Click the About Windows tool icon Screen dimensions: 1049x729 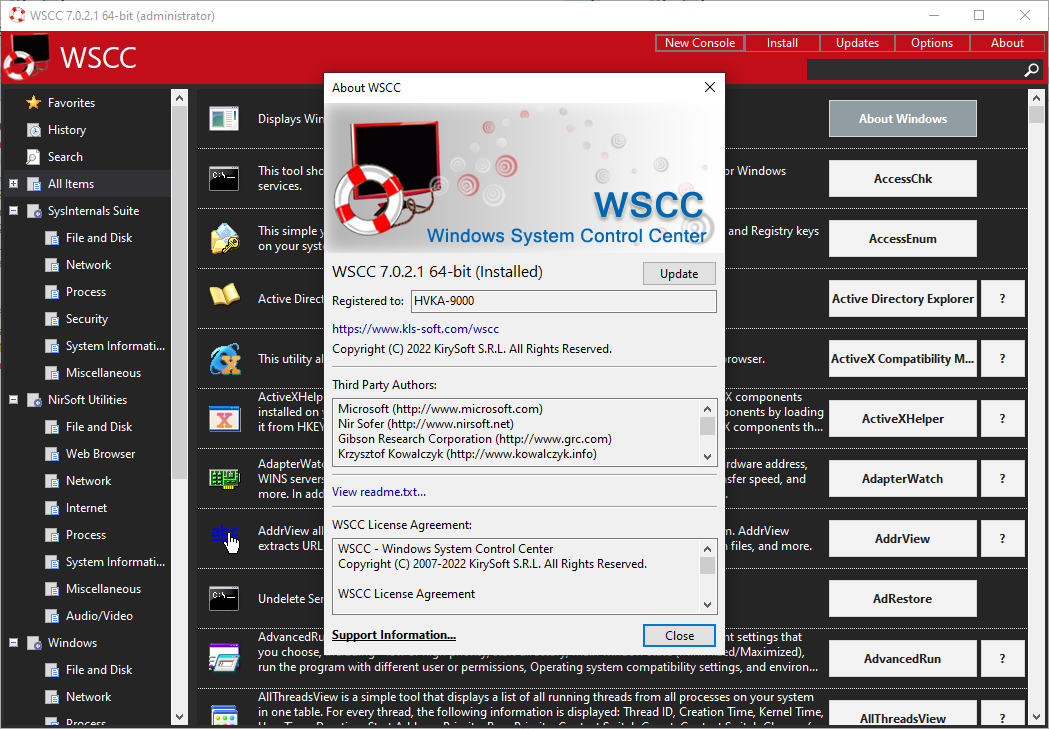click(x=223, y=118)
